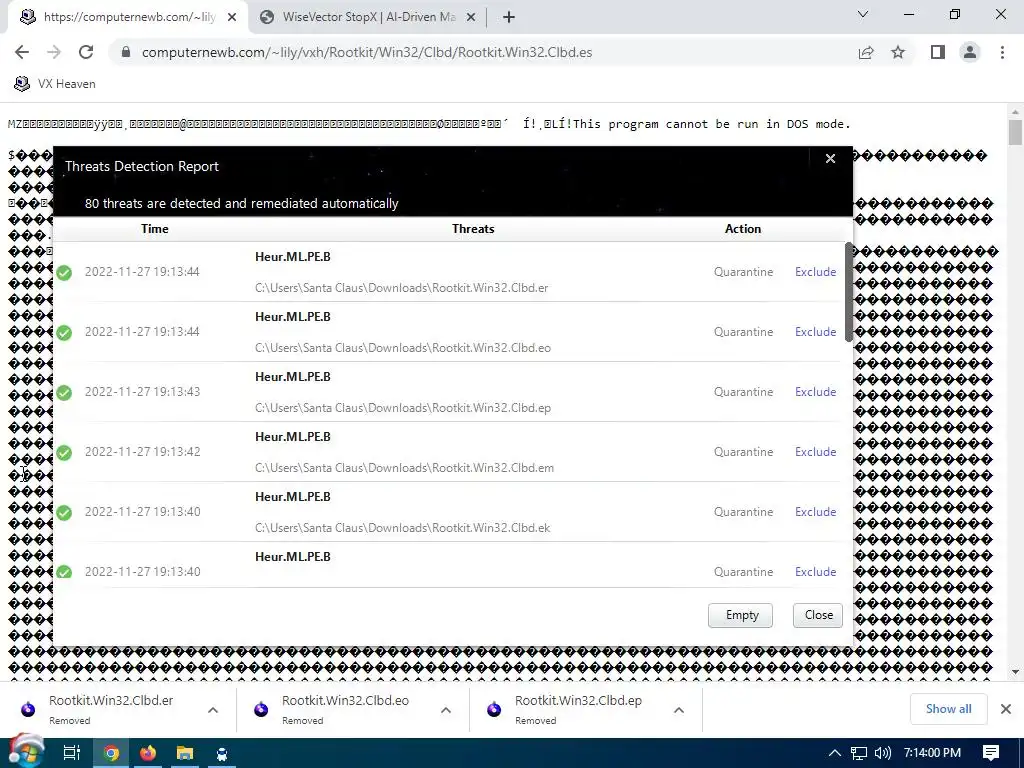
Task: Click the green check icon for Clbd.ek row
Action: tap(64, 513)
